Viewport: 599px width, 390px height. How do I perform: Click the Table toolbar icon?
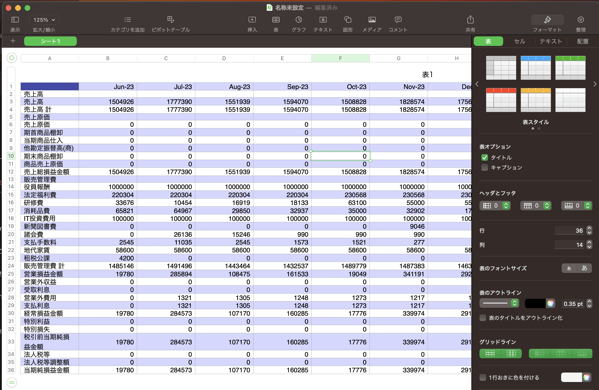pyautogui.click(x=276, y=19)
